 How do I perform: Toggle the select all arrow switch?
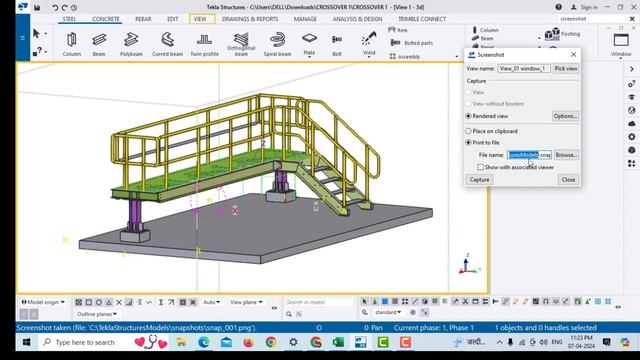click(364, 302)
